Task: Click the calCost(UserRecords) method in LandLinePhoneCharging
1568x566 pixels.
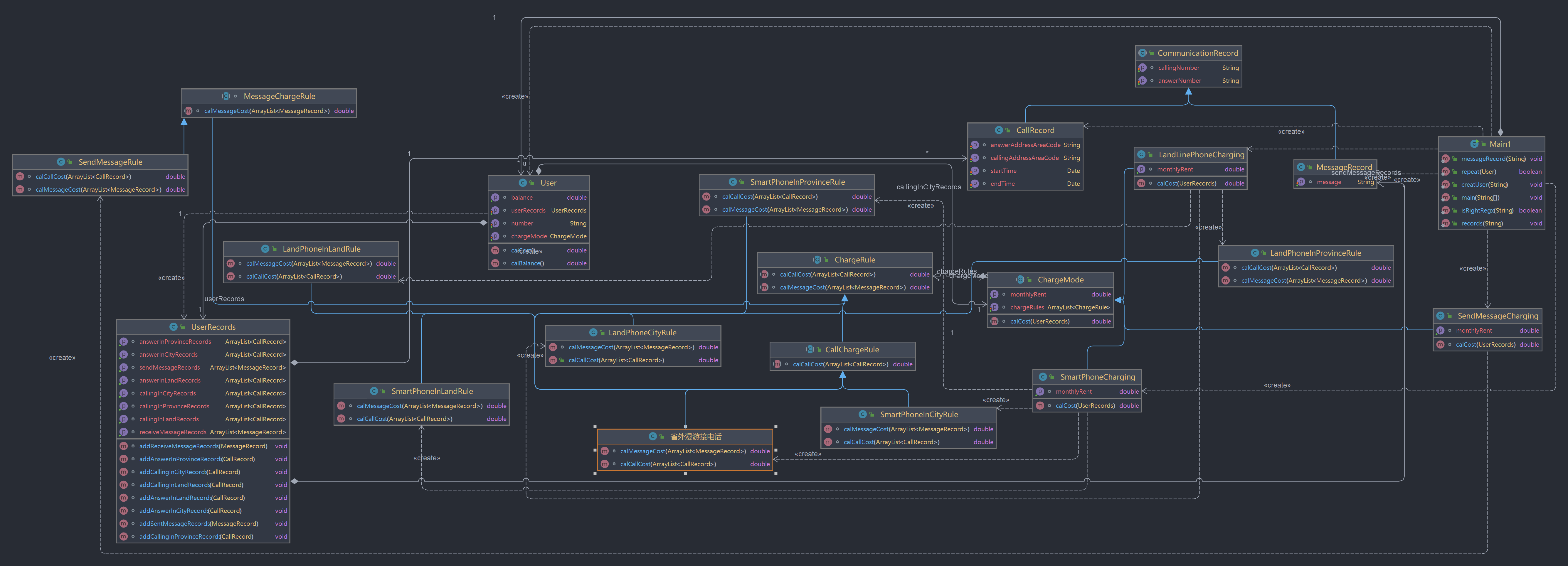Action: (1186, 183)
